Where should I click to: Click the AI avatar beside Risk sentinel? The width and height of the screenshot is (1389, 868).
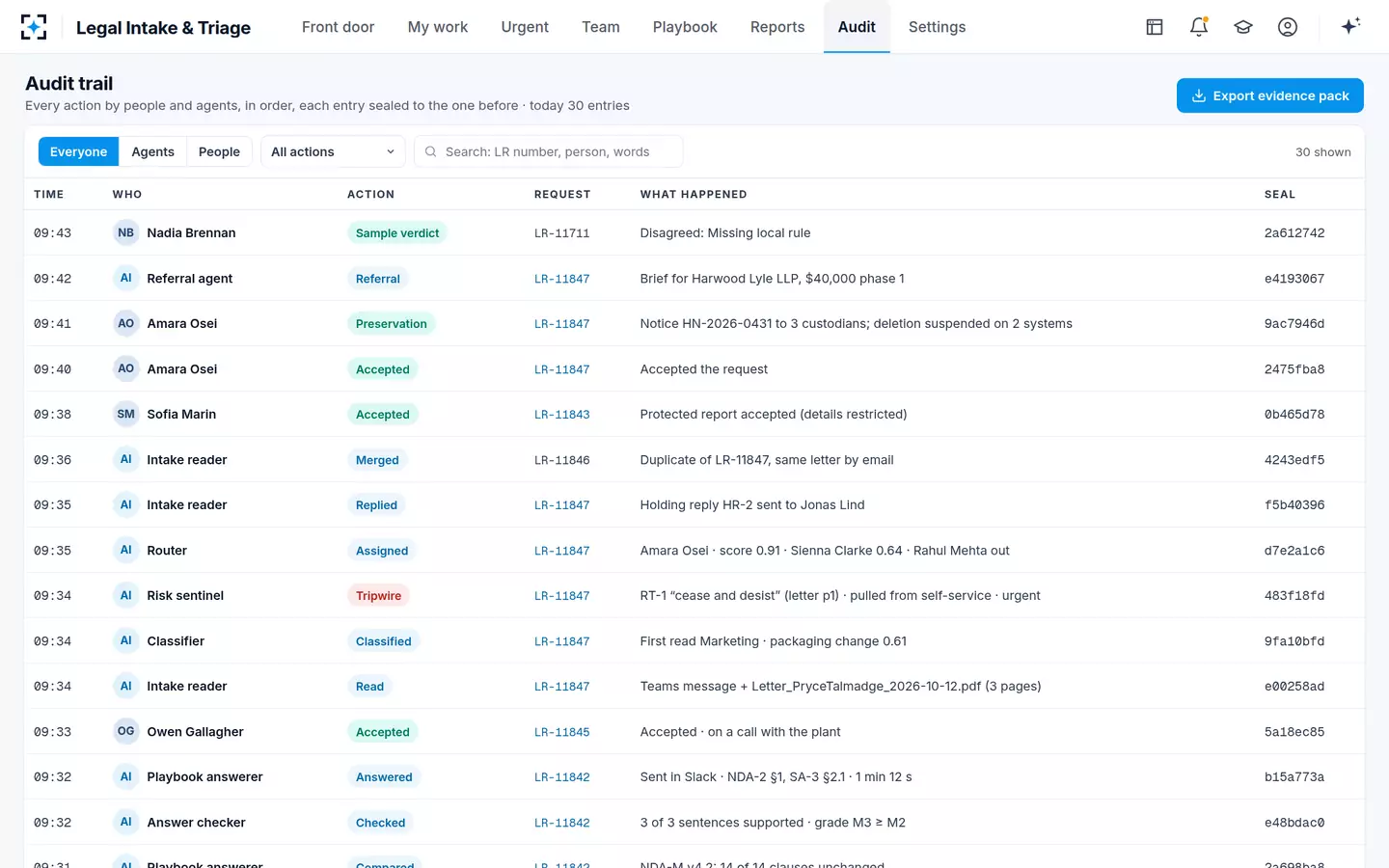[126, 595]
